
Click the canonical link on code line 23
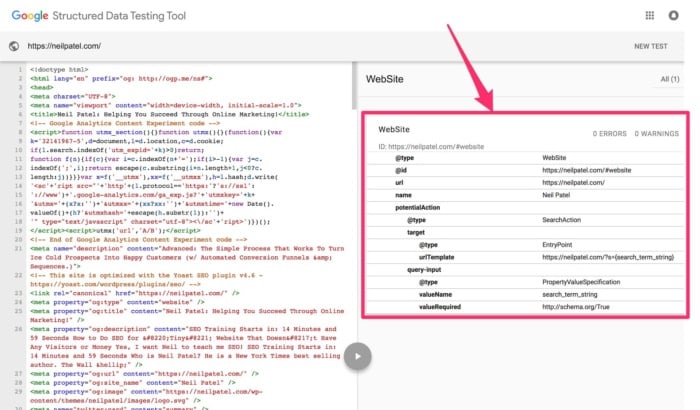[x=135, y=293]
